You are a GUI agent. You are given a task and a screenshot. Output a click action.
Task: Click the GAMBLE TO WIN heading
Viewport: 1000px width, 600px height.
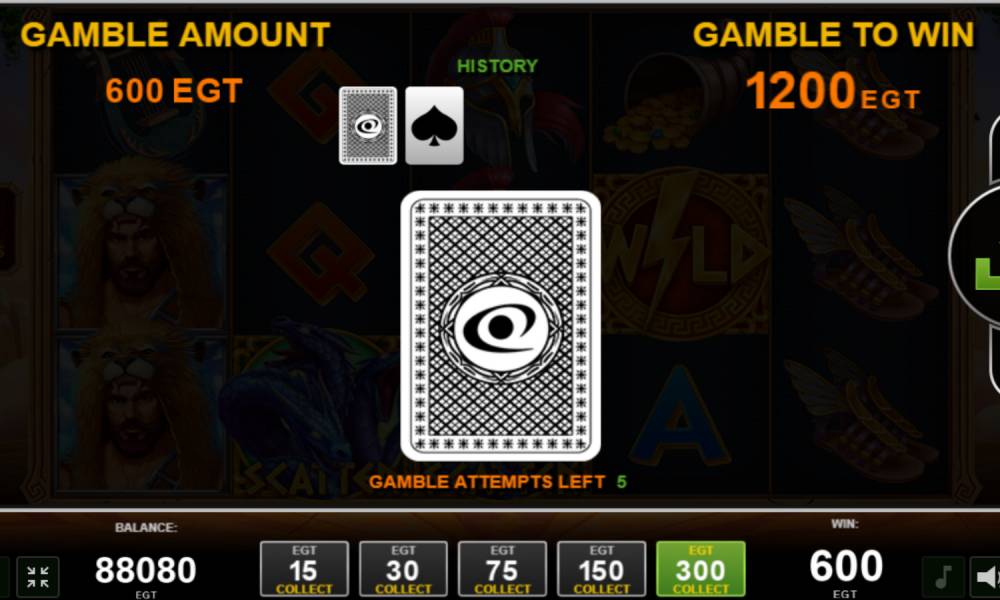coord(833,34)
